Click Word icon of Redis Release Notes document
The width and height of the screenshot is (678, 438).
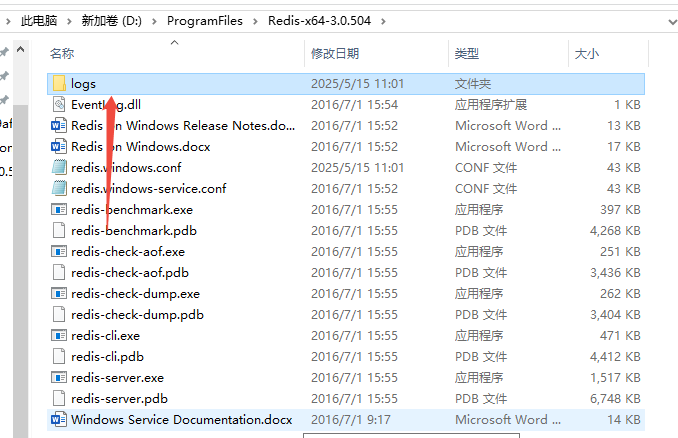point(59,125)
